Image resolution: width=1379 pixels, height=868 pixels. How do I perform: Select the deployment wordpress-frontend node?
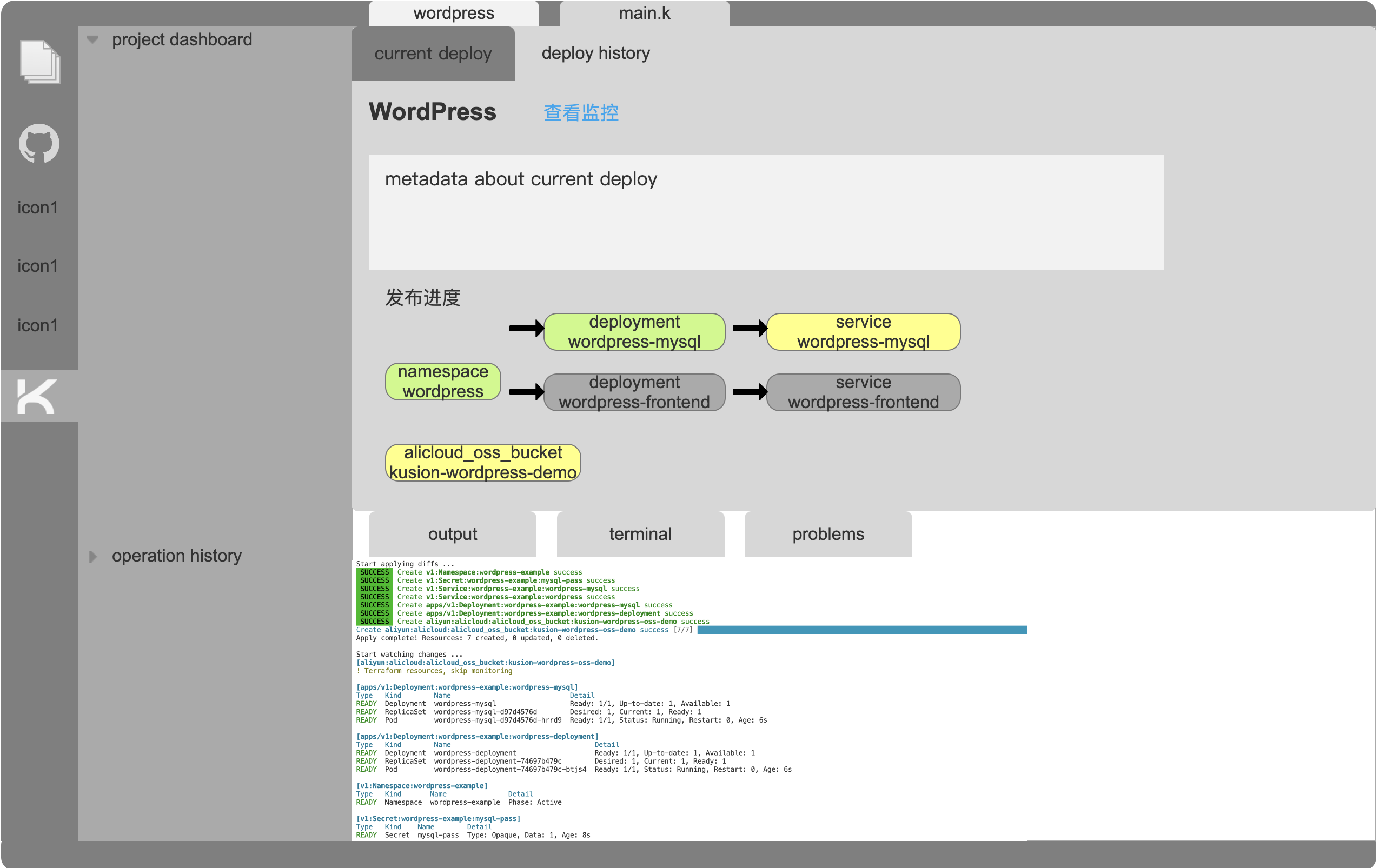click(x=634, y=392)
